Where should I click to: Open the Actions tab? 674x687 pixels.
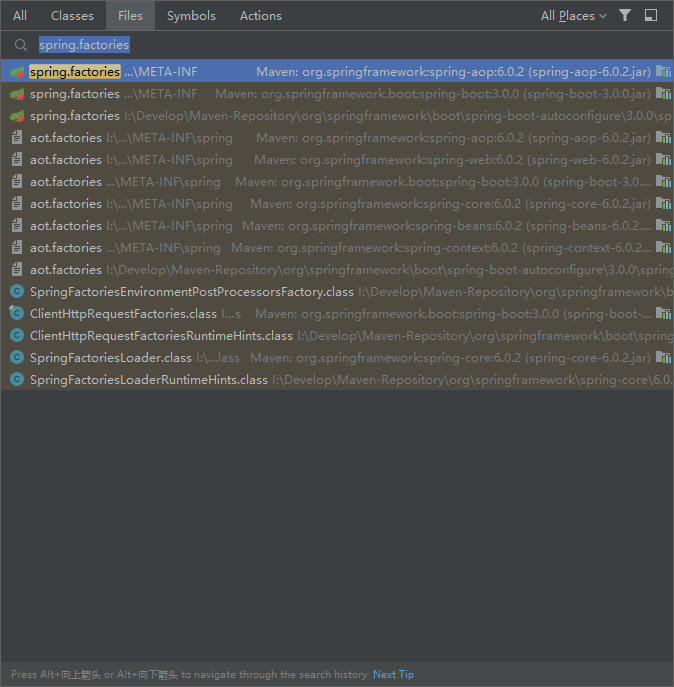[261, 16]
